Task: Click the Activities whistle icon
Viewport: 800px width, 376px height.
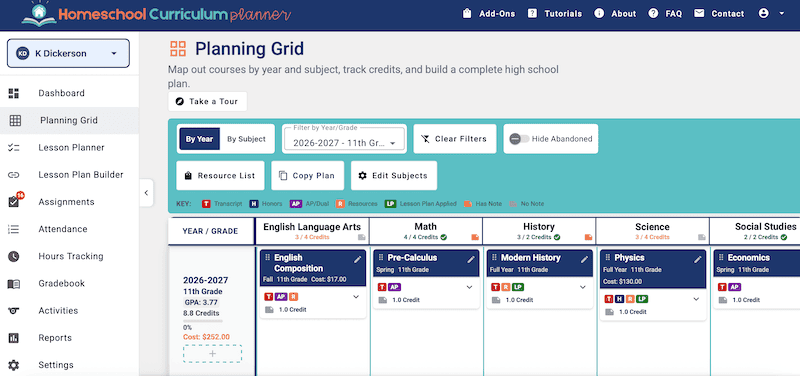Action: click(x=14, y=311)
